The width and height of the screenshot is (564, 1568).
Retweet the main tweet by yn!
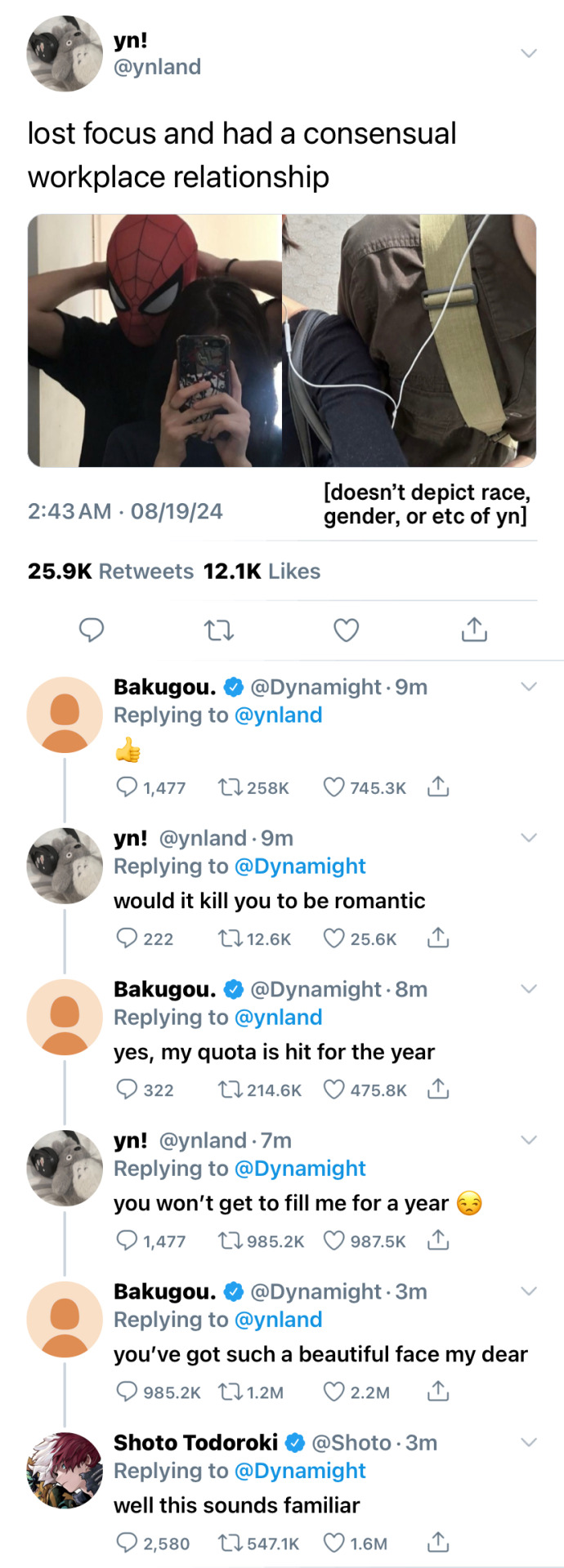pyautogui.click(x=218, y=630)
